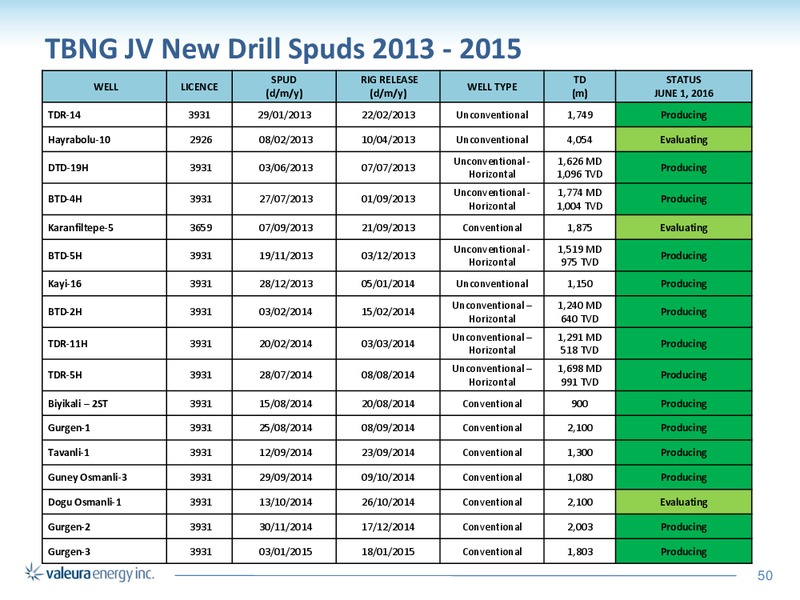Click the Conventional well type for Tavanli-1
The width and height of the screenshot is (800, 600).
click(x=492, y=453)
